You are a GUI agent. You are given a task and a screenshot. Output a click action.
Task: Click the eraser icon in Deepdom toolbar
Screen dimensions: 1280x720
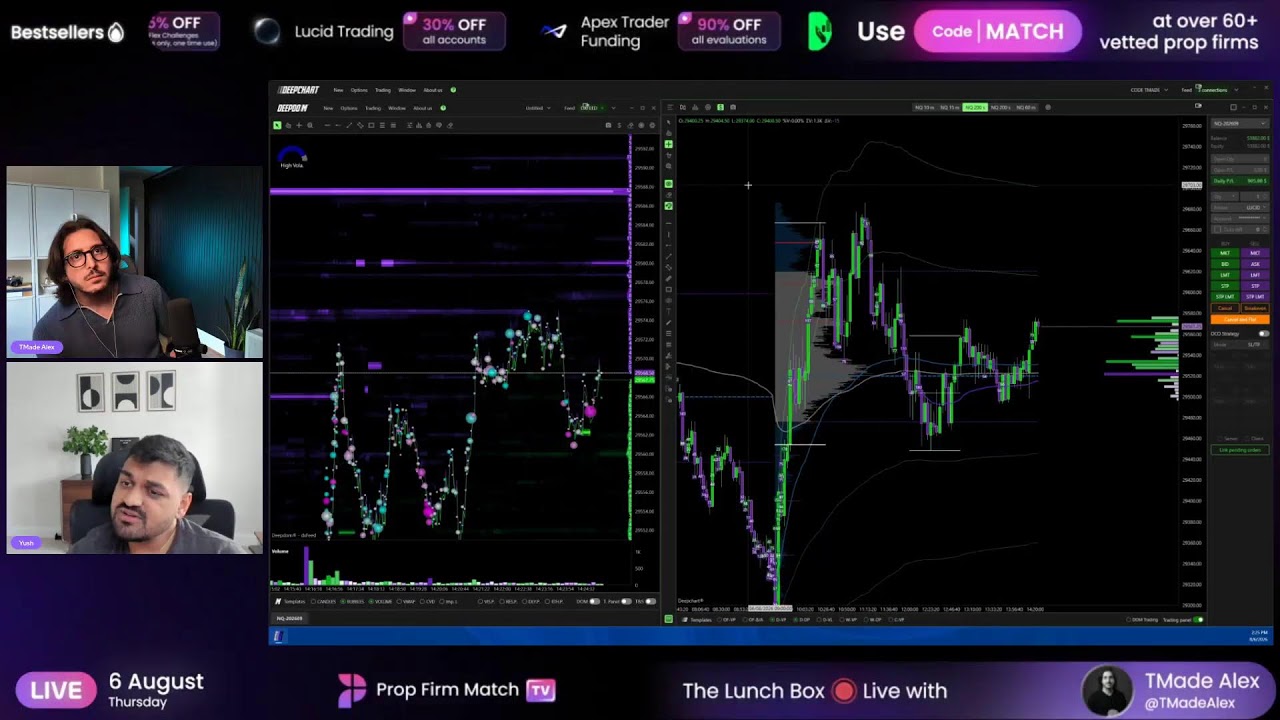(450, 125)
